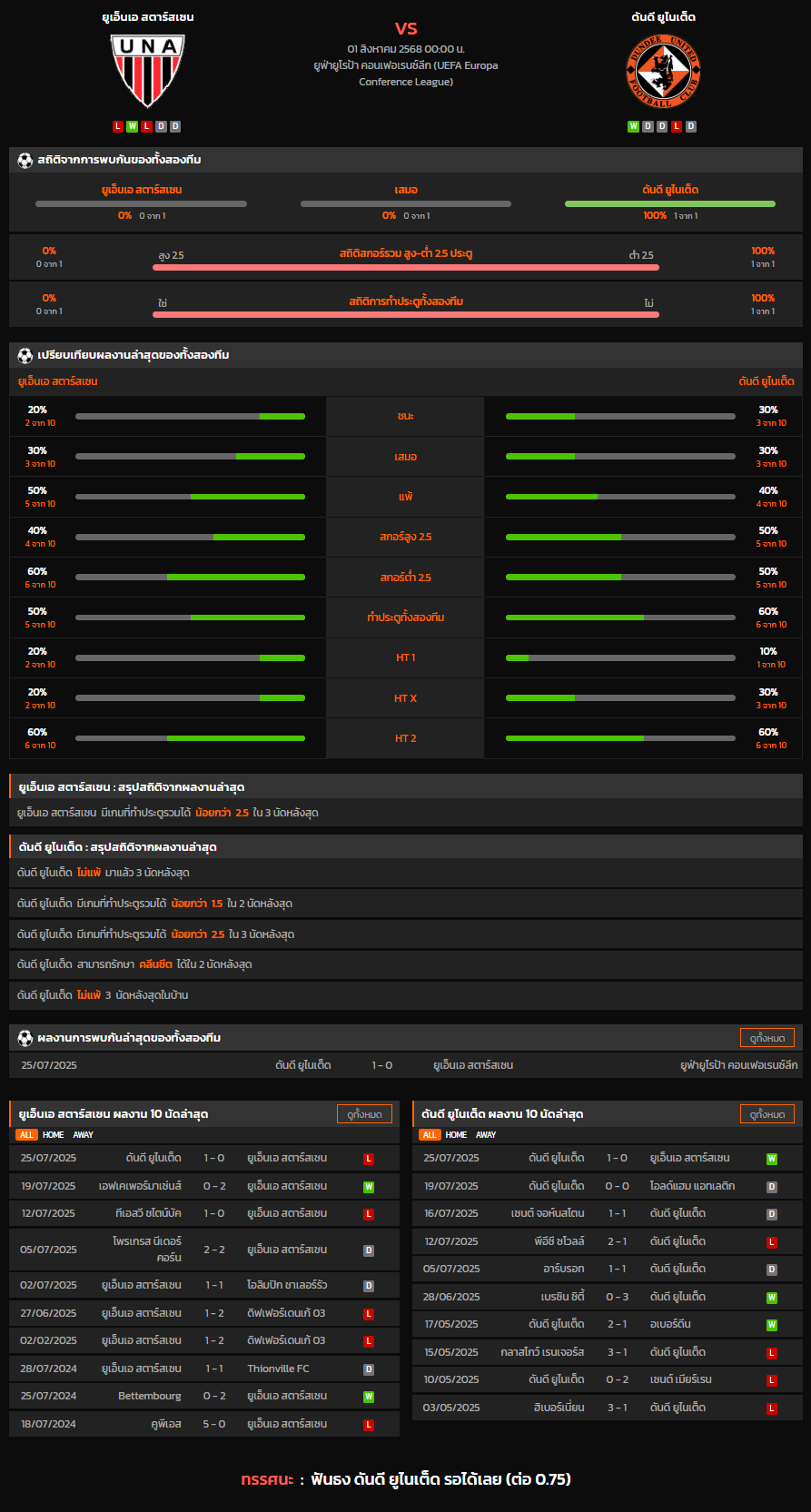This screenshot has width=811, height=1512.
Task: Click L badge on Dundee row dated 15/05/2025
Action: coord(772,1353)
